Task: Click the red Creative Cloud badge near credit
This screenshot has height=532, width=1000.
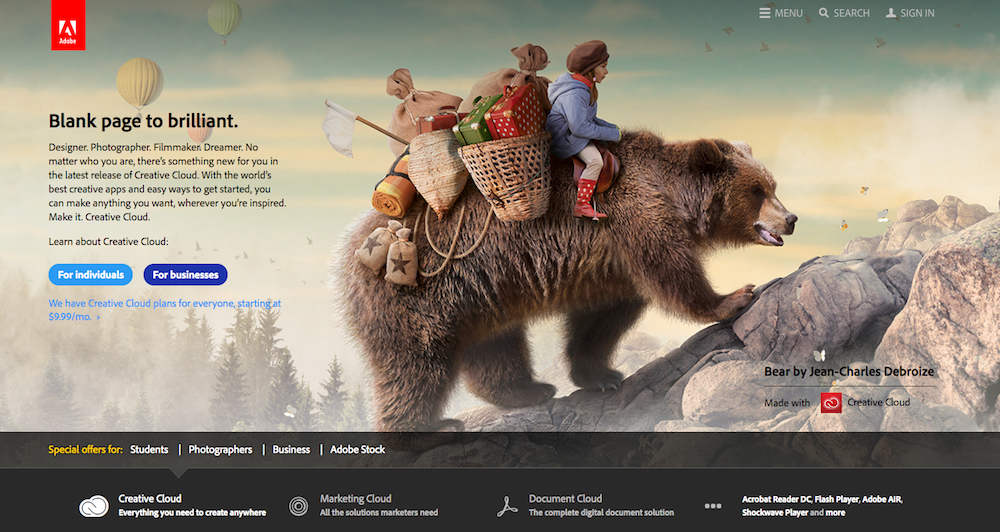Action: 831,403
